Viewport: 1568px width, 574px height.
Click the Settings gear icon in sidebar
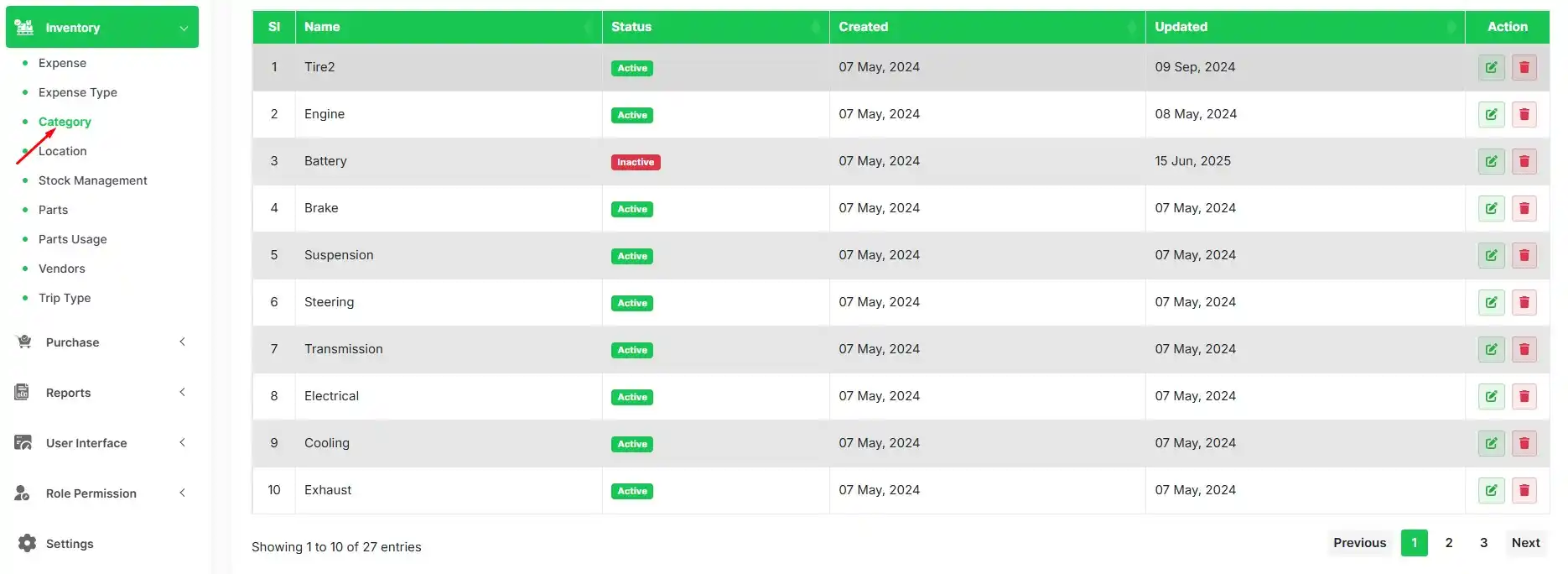27,543
